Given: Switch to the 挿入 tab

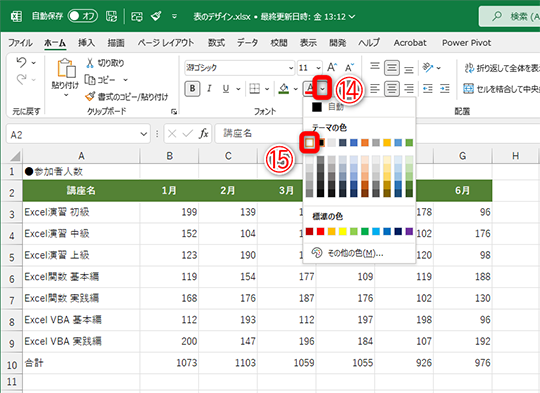Looking at the screenshot, I should click(86, 43).
